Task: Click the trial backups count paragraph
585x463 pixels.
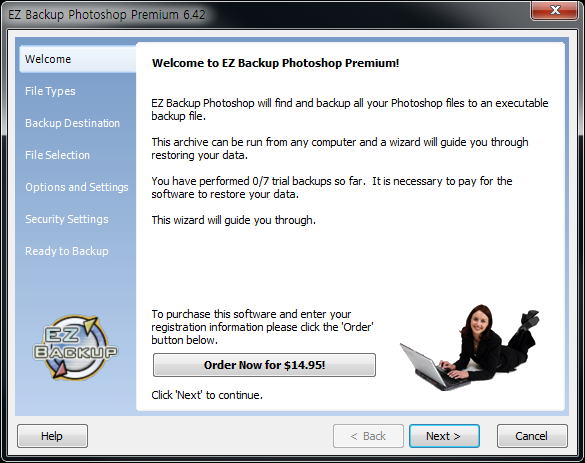Action: (x=332, y=188)
